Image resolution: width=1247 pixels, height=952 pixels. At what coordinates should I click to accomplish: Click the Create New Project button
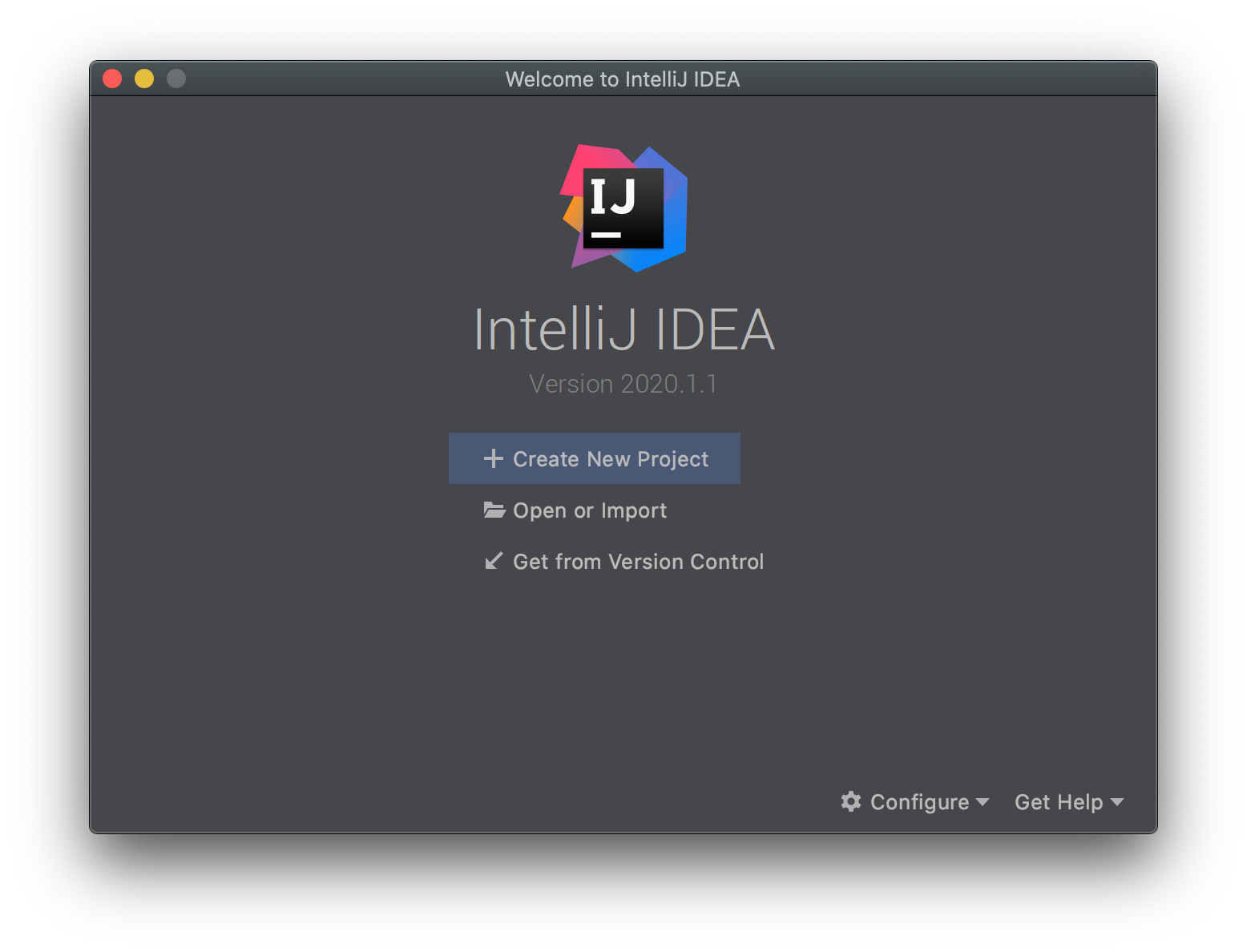click(x=594, y=458)
